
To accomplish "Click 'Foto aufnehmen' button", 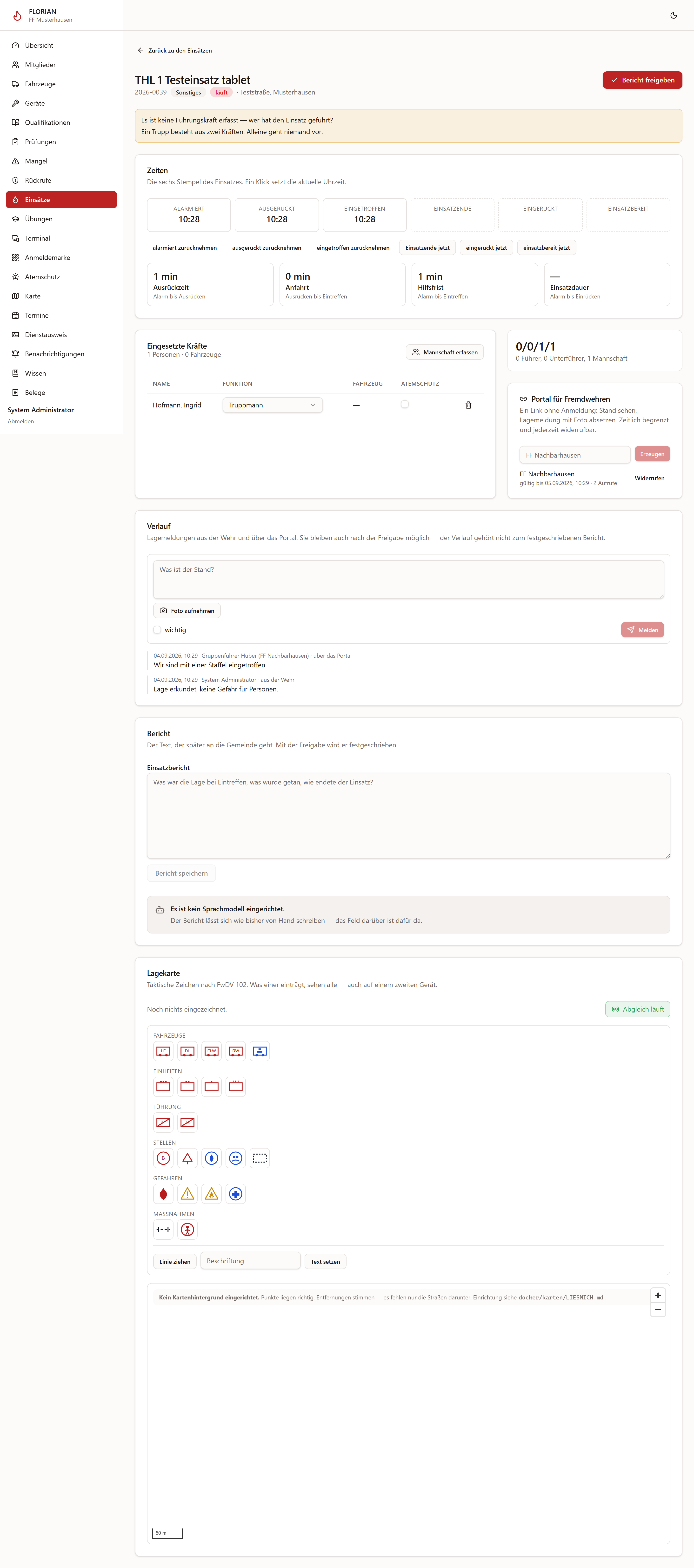I will [x=187, y=610].
